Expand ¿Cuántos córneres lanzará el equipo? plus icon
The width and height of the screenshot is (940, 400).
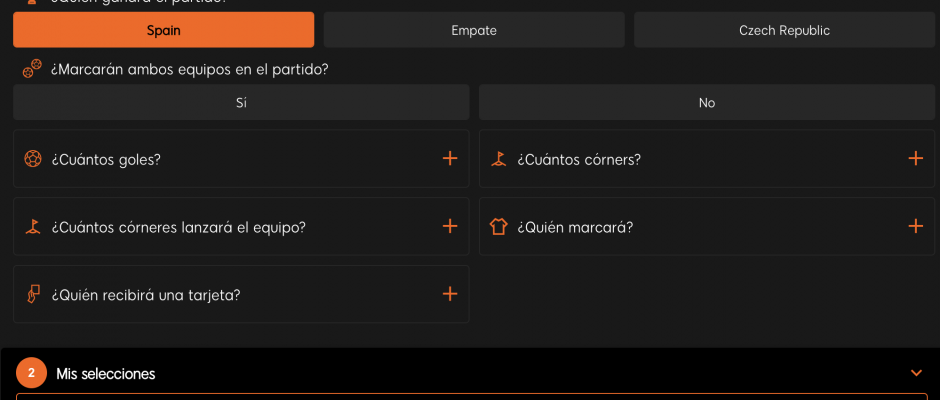(450, 226)
